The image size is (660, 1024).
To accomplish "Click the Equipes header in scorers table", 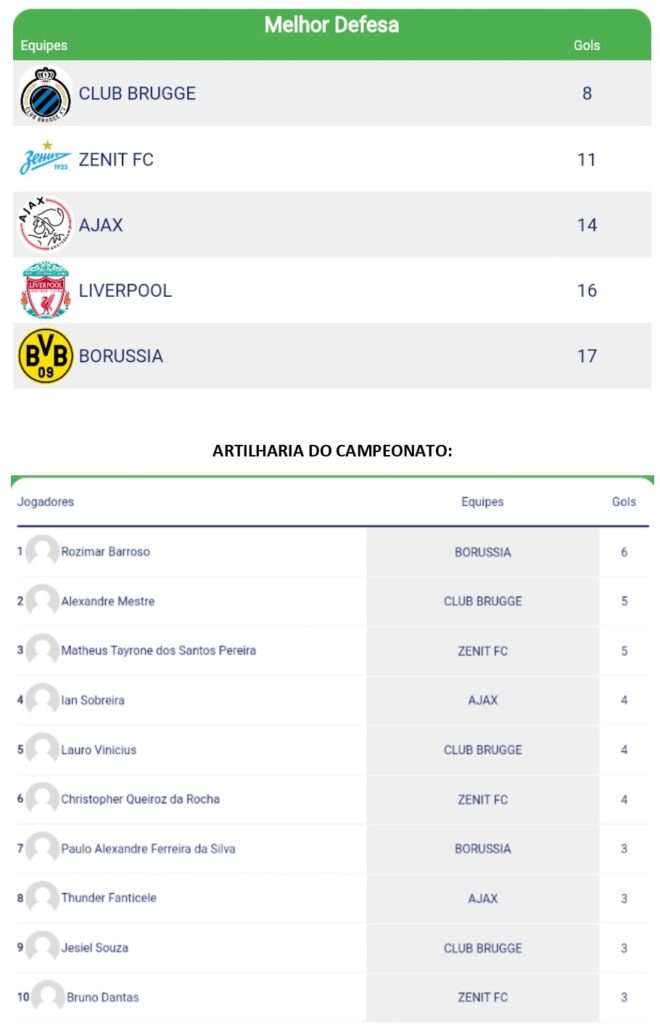I will (482, 502).
